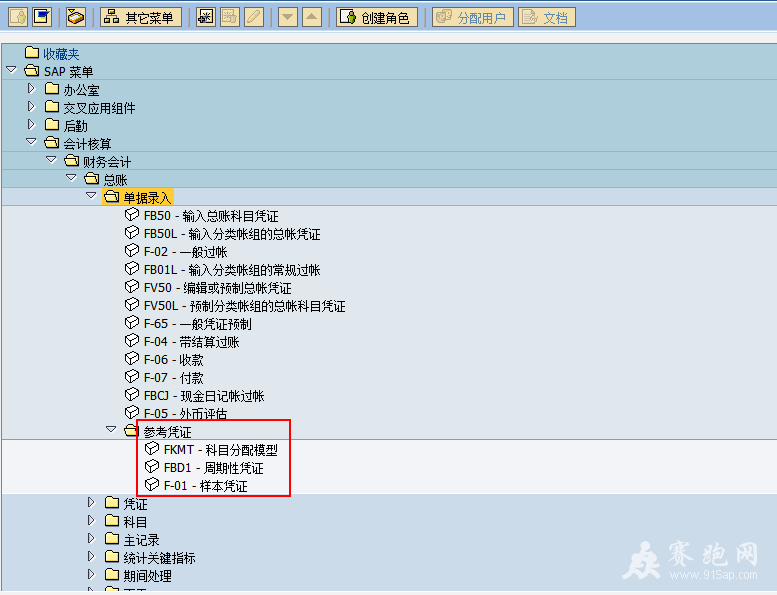
Task: Click the FB50L transaction cube icon
Action: click(132, 232)
